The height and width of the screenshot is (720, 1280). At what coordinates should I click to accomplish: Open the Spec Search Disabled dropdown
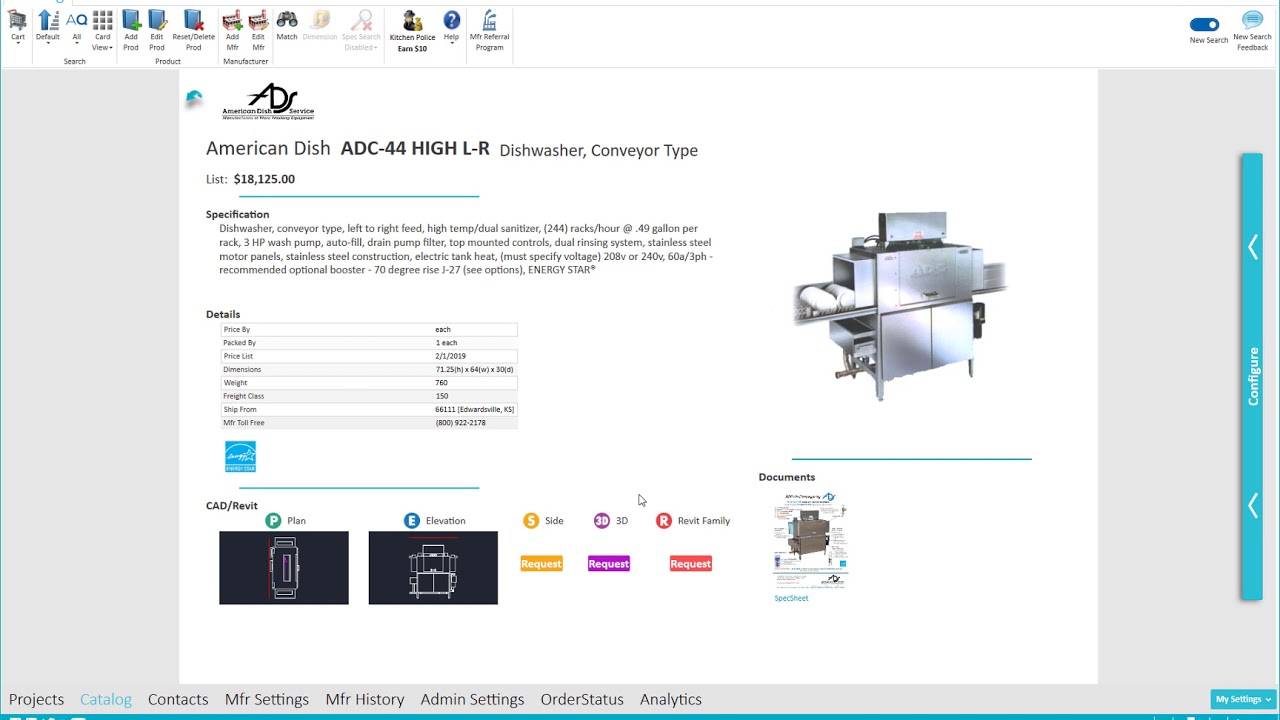361,31
